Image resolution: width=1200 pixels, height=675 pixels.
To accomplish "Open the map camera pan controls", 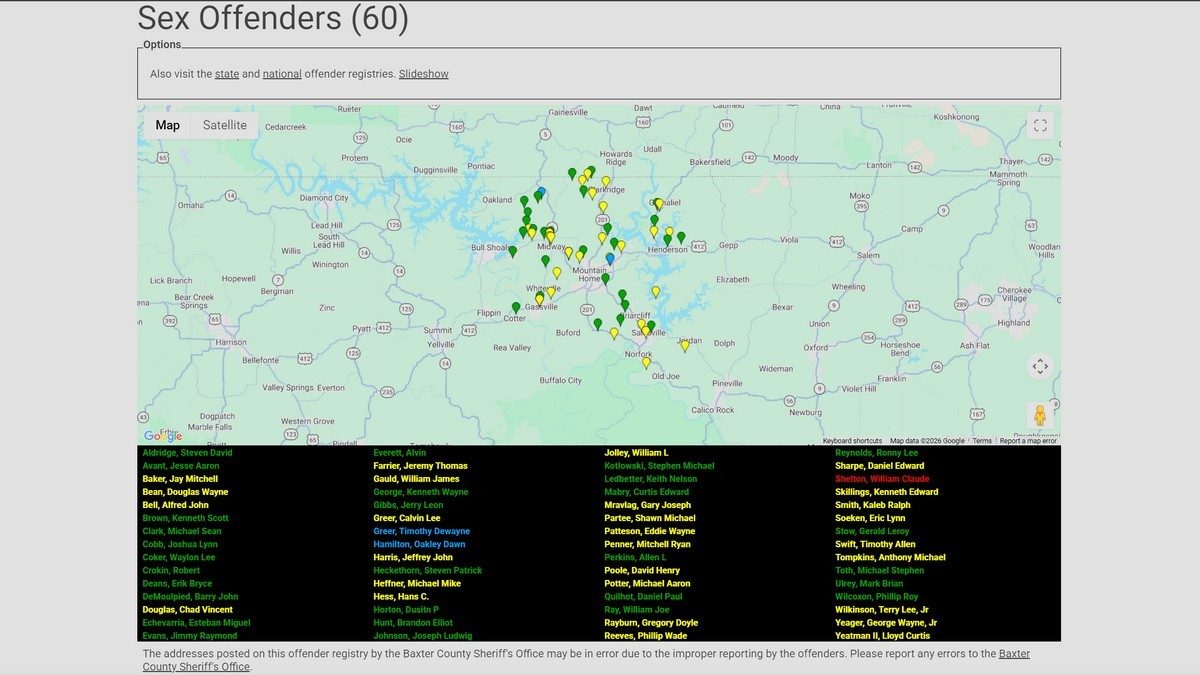I will pos(1040,366).
